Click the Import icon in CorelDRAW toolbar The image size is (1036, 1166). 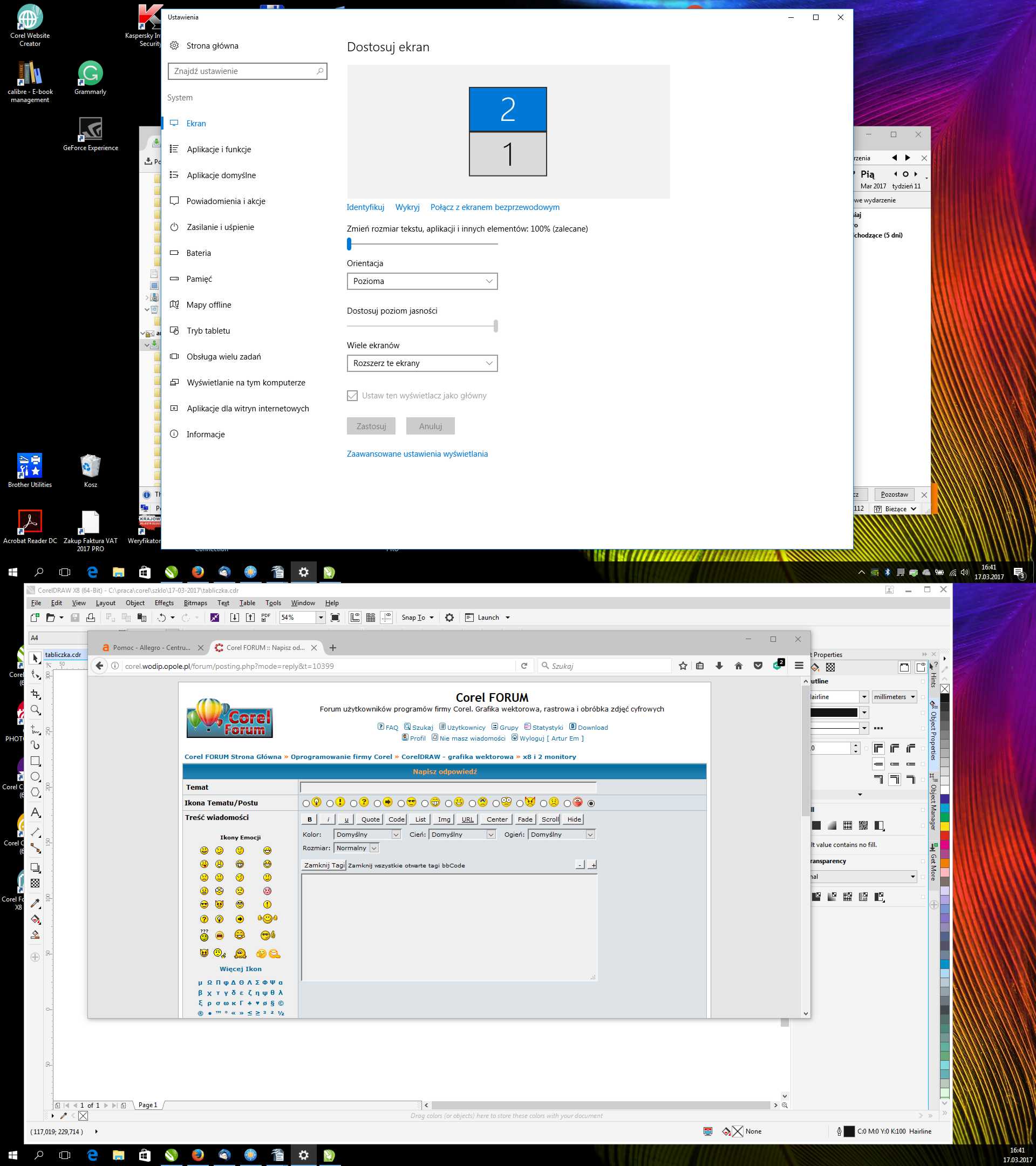click(234, 617)
